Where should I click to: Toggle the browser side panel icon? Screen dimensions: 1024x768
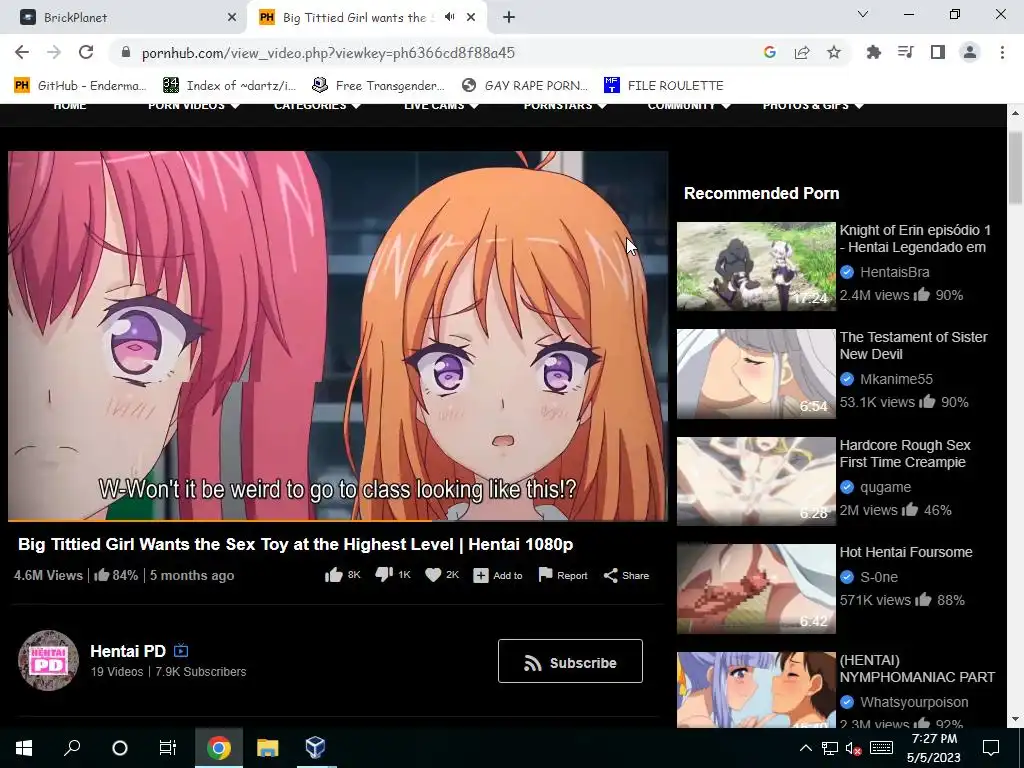coord(938,52)
